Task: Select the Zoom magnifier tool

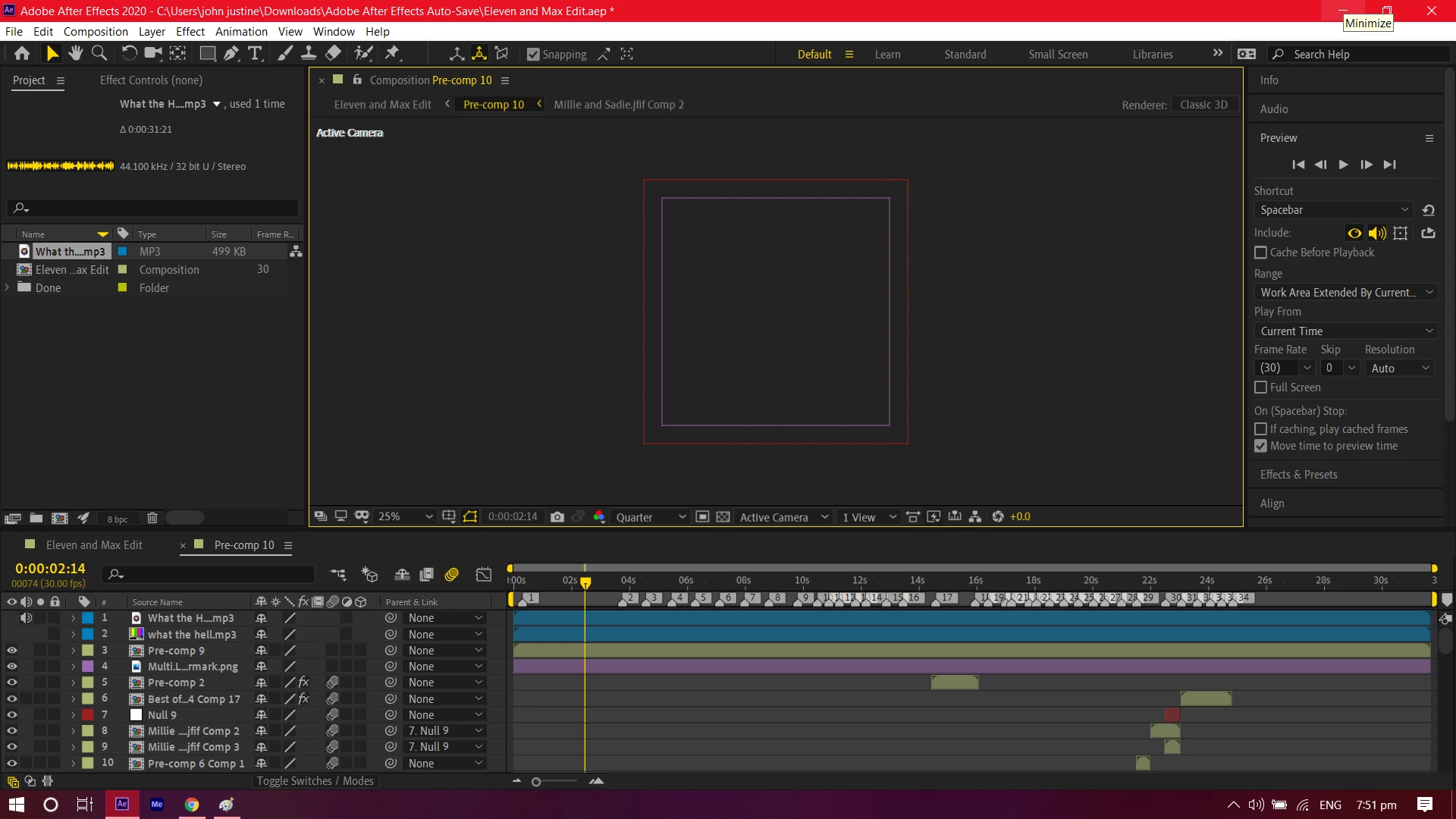Action: pyautogui.click(x=99, y=53)
